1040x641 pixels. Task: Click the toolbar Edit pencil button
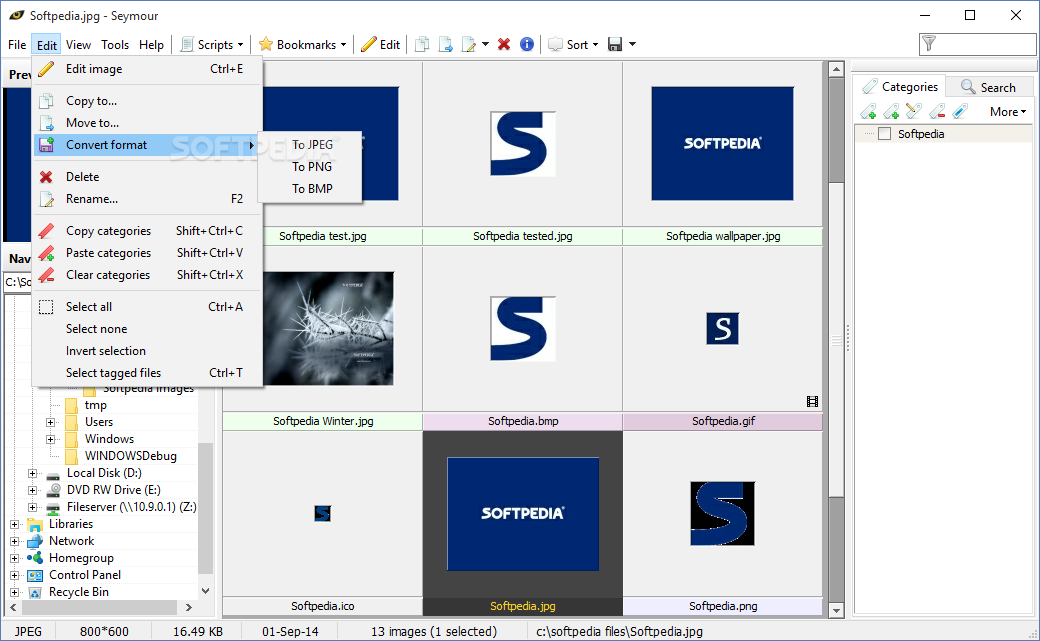tap(381, 44)
